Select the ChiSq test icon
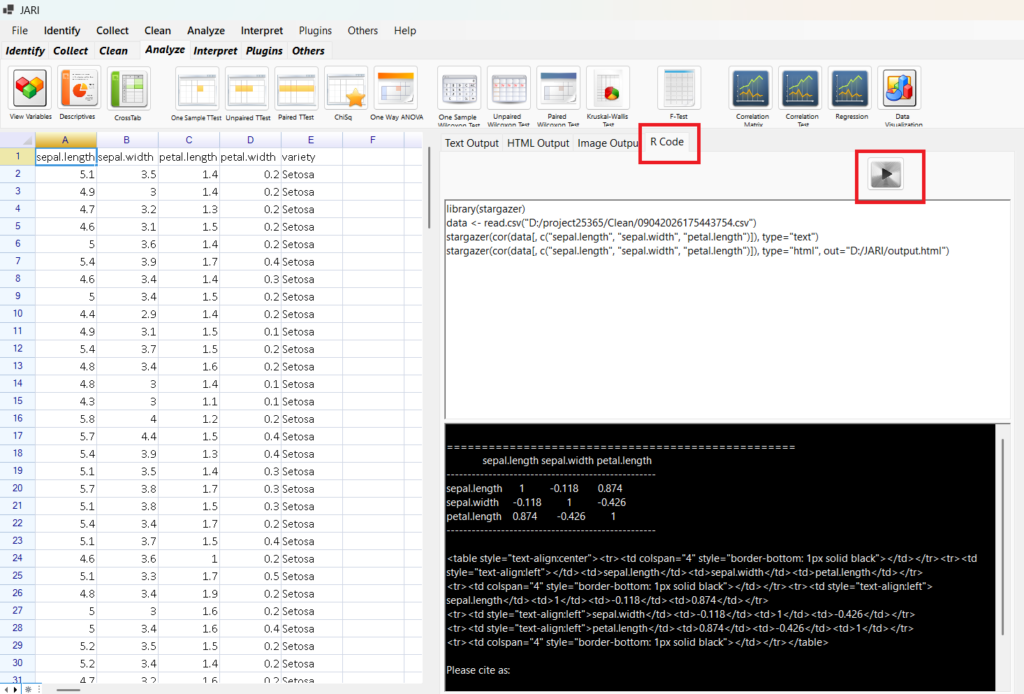Viewport: 1024px width, 694px height. 346,89
